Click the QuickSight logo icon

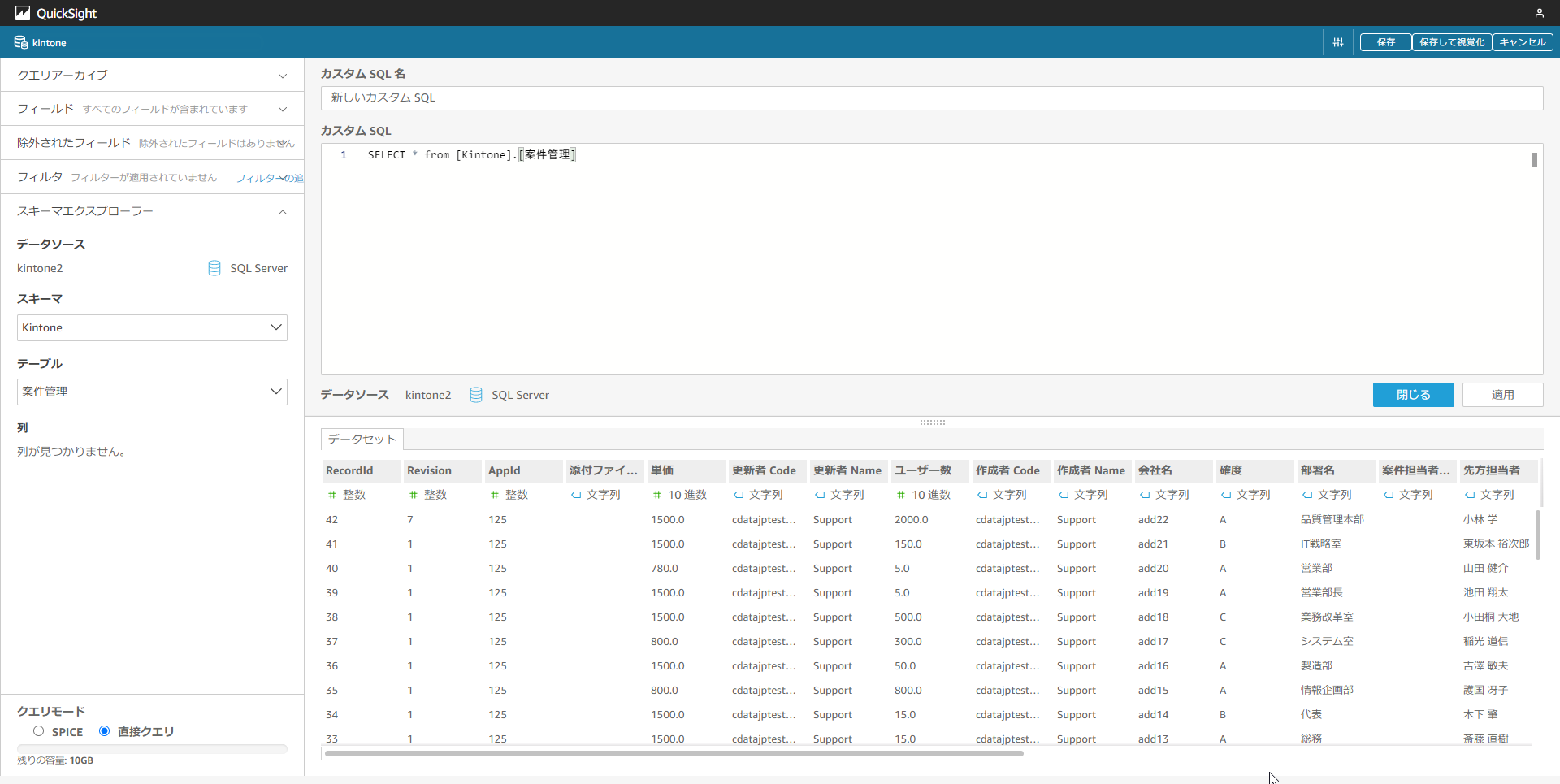(x=22, y=13)
